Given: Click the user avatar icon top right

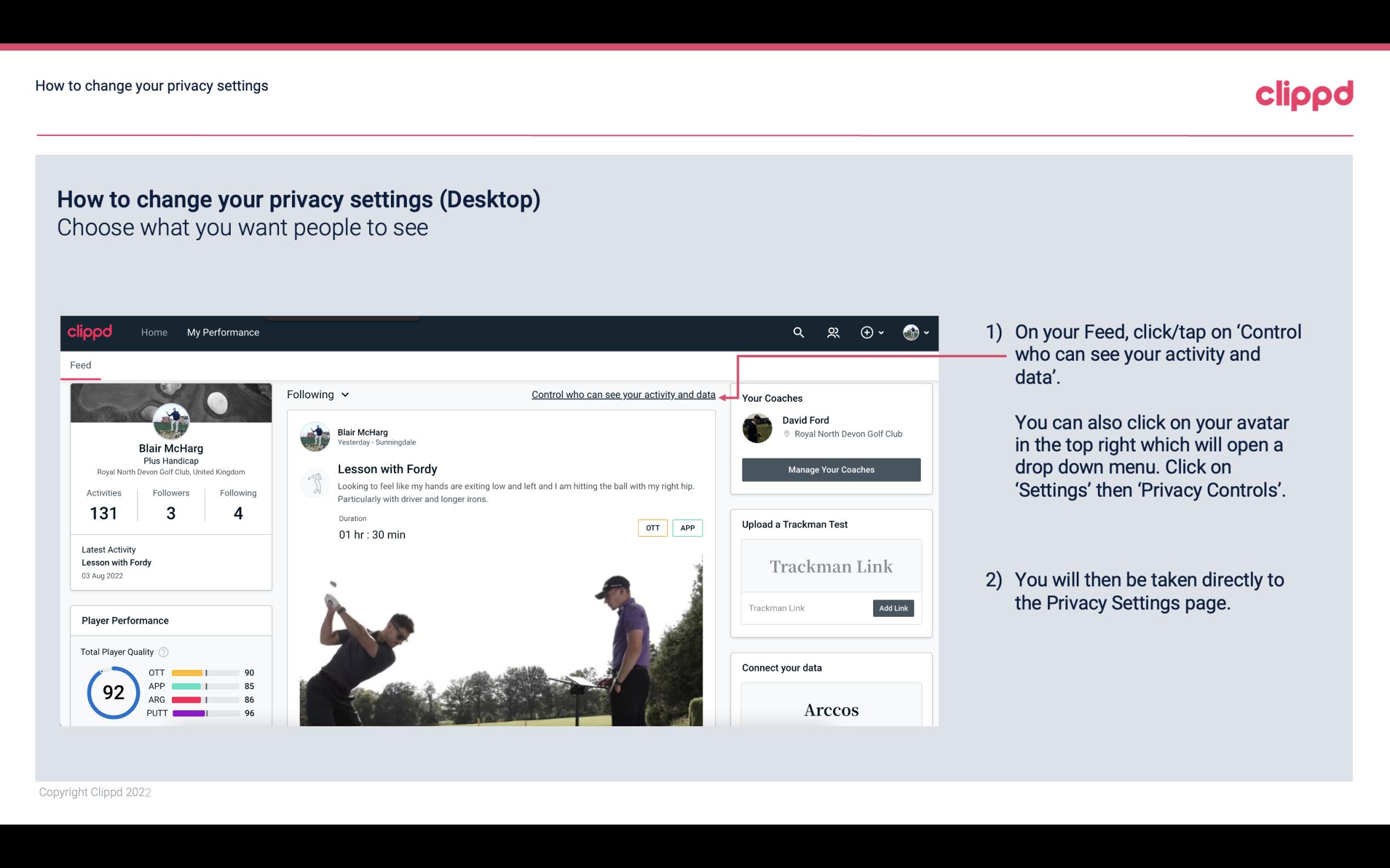Looking at the screenshot, I should pyautogui.click(x=910, y=332).
